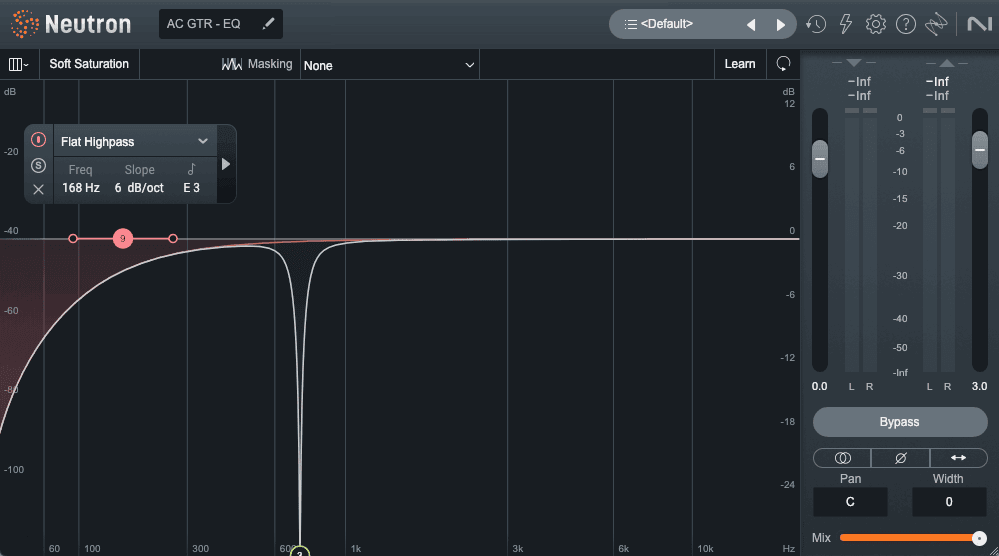Viewport: 999px width, 556px height.
Task: Click the Learn button
Action: coord(740,64)
